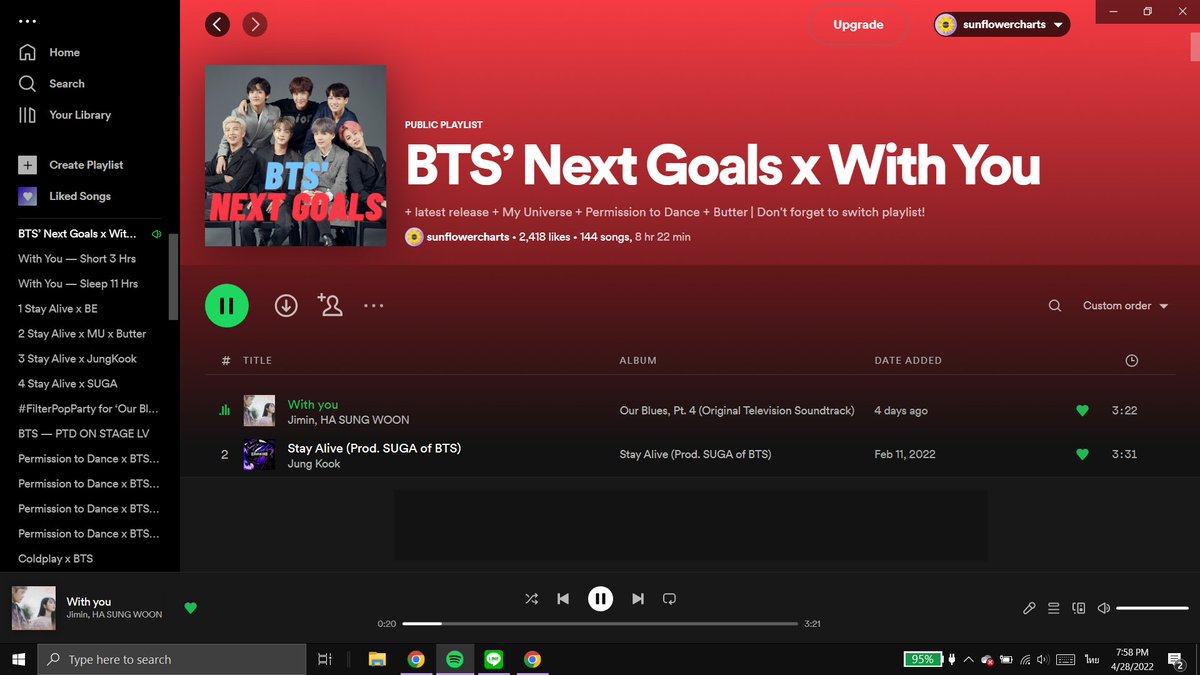Image resolution: width=1200 pixels, height=675 pixels.
Task: Open the Custom order sort dropdown
Action: click(1125, 306)
